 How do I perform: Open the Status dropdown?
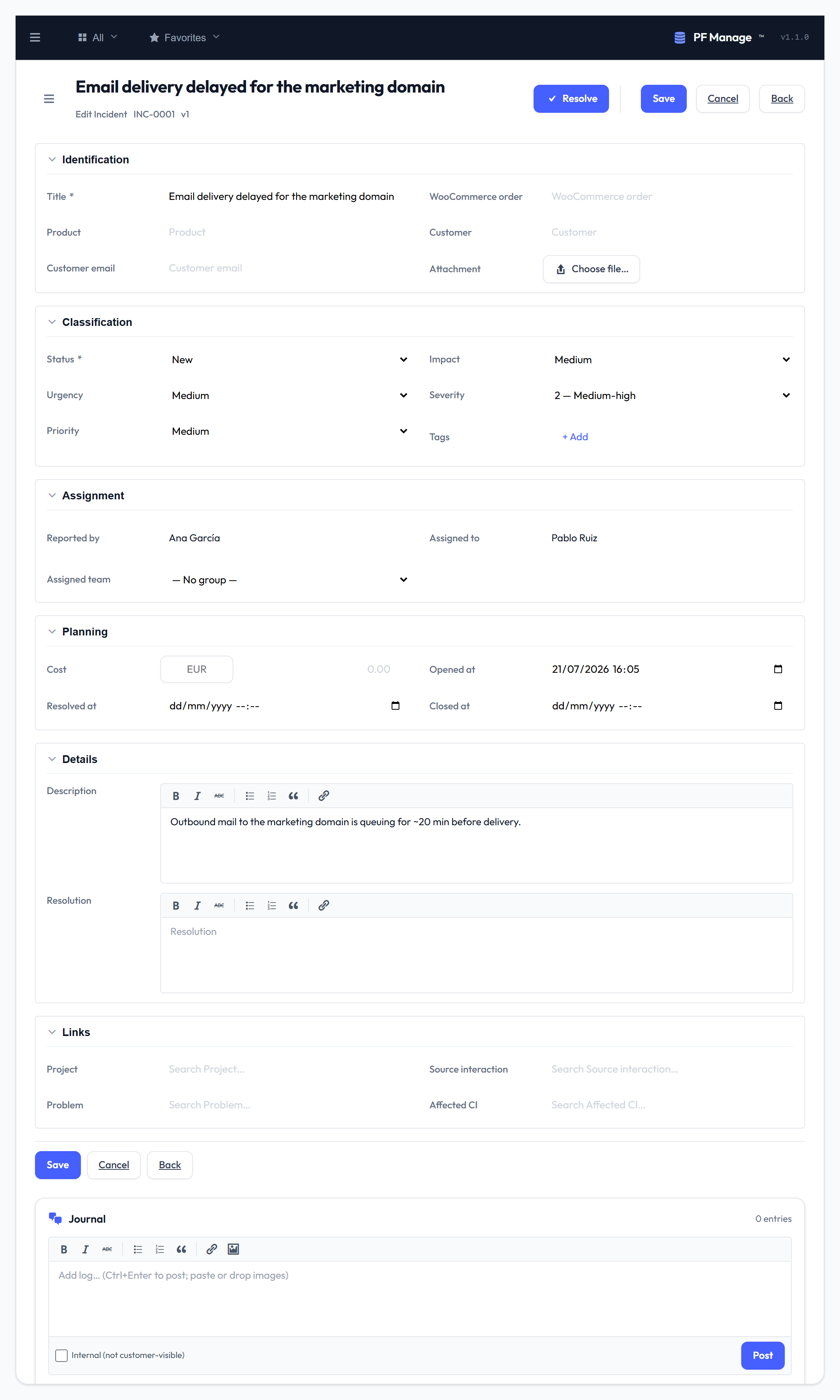point(289,359)
